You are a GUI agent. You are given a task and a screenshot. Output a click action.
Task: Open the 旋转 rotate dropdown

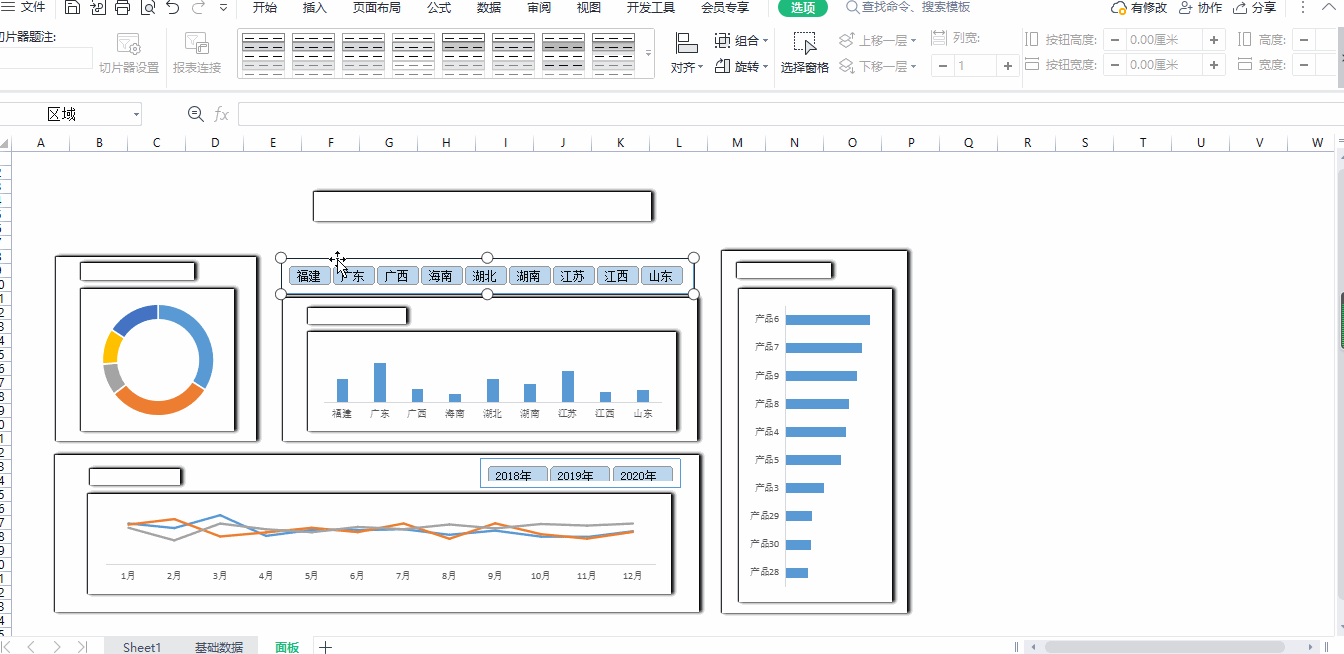(x=741, y=67)
